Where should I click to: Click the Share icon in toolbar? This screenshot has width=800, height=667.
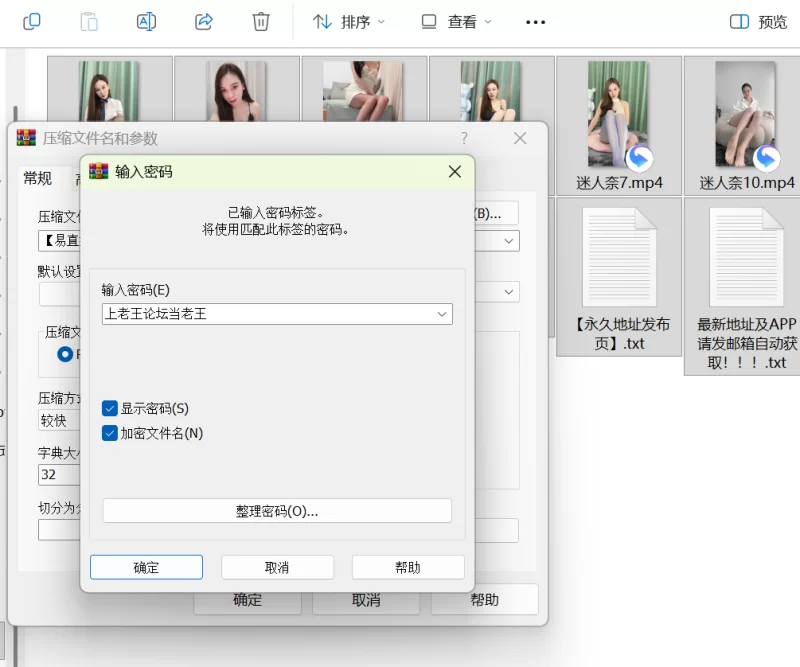204,22
